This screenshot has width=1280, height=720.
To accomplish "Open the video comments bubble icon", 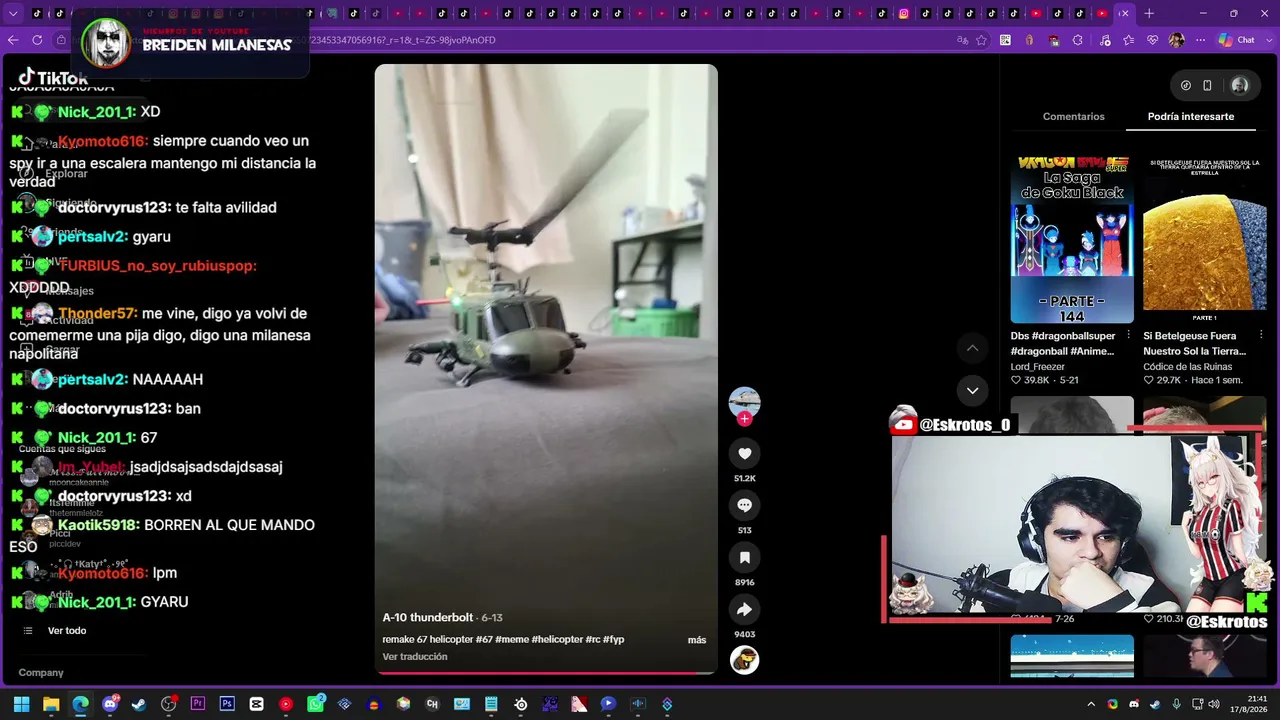I will [x=744, y=506].
